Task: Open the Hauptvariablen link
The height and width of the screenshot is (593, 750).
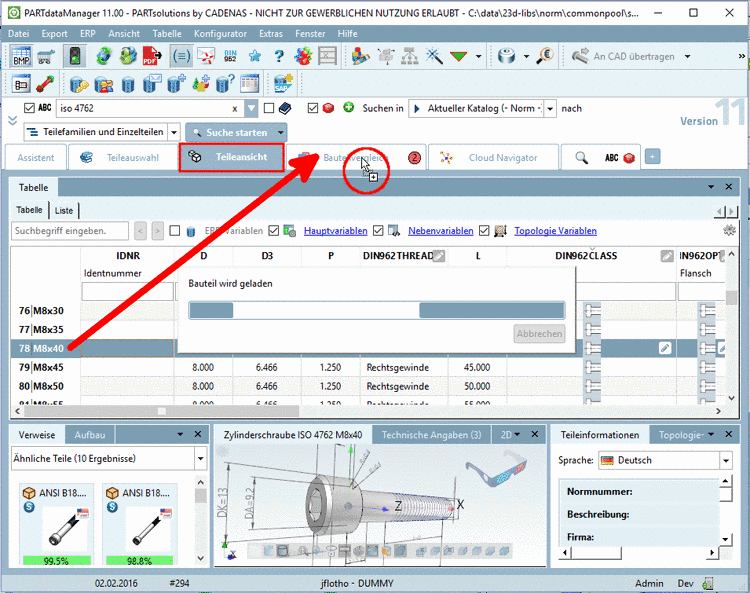Action: [336, 231]
